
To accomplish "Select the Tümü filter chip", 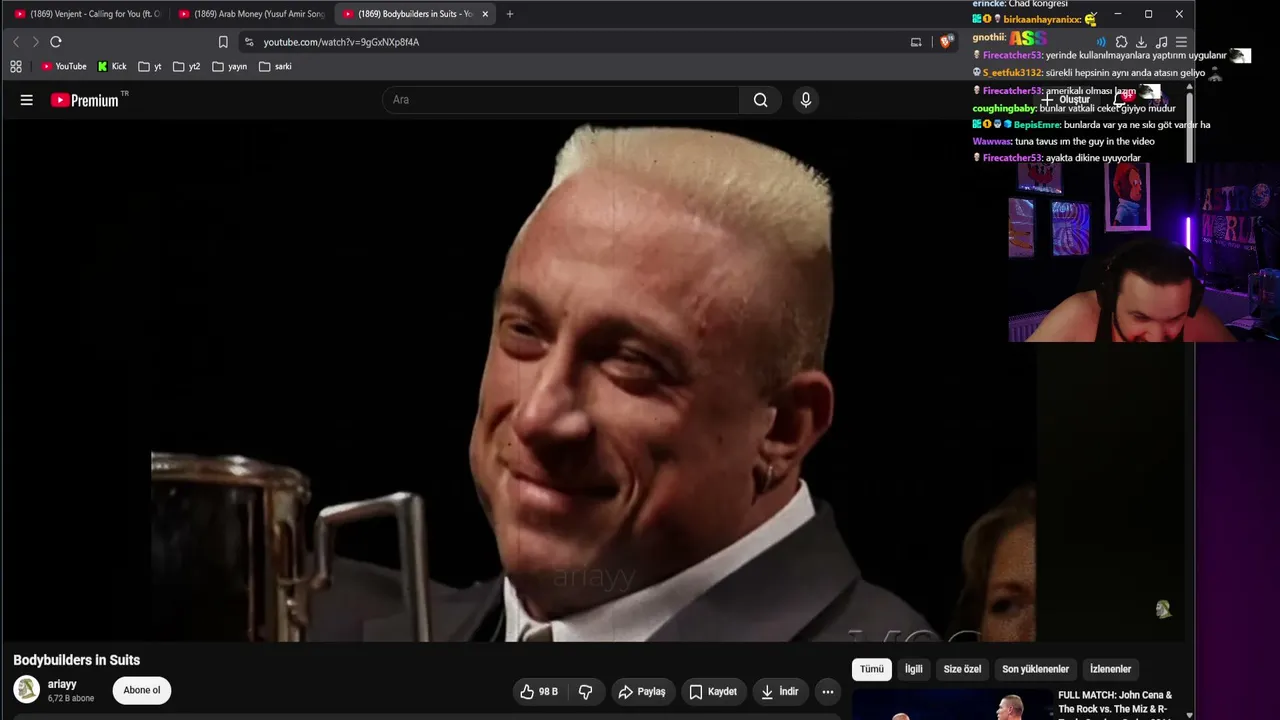I will point(872,669).
